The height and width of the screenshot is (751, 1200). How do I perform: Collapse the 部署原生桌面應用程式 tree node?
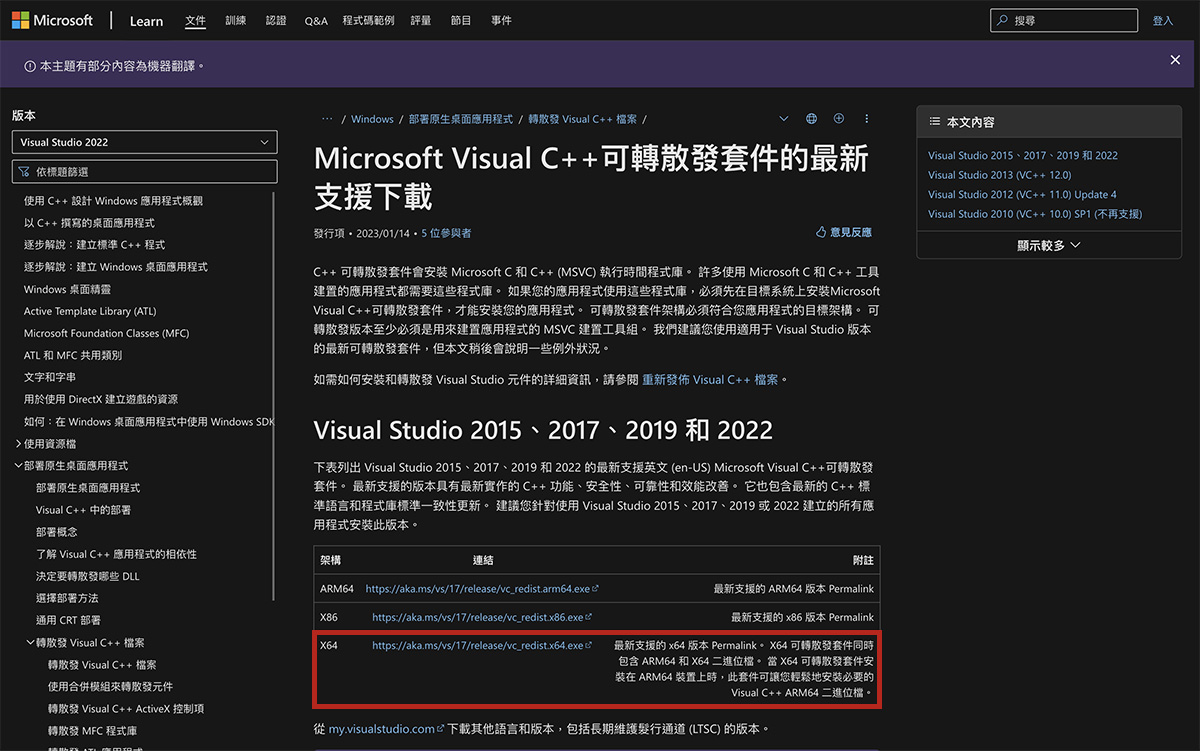coord(18,465)
